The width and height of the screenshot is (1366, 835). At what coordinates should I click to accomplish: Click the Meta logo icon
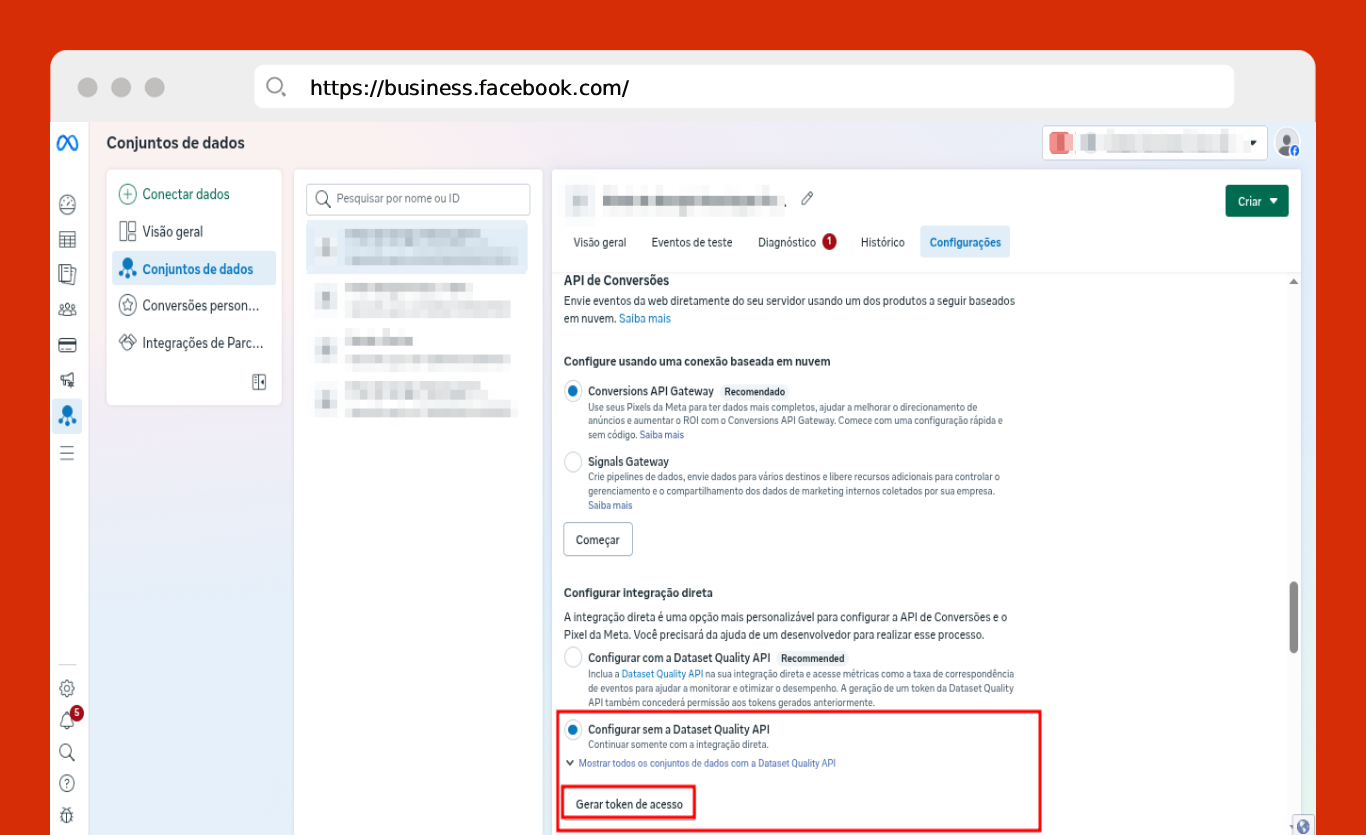point(67,143)
